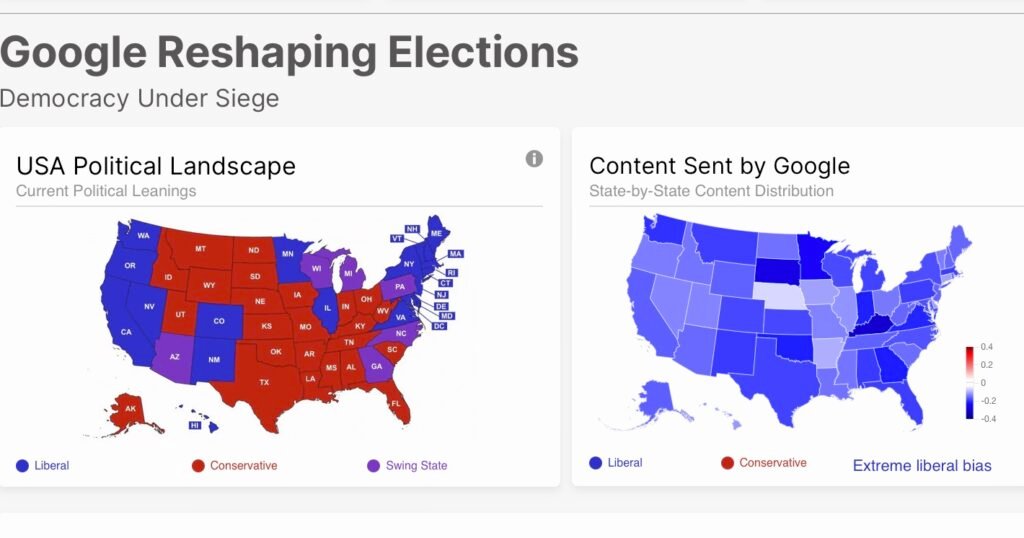Click the info icon on USA Political Landscape
This screenshot has width=1024, height=538.
[x=534, y=158]
